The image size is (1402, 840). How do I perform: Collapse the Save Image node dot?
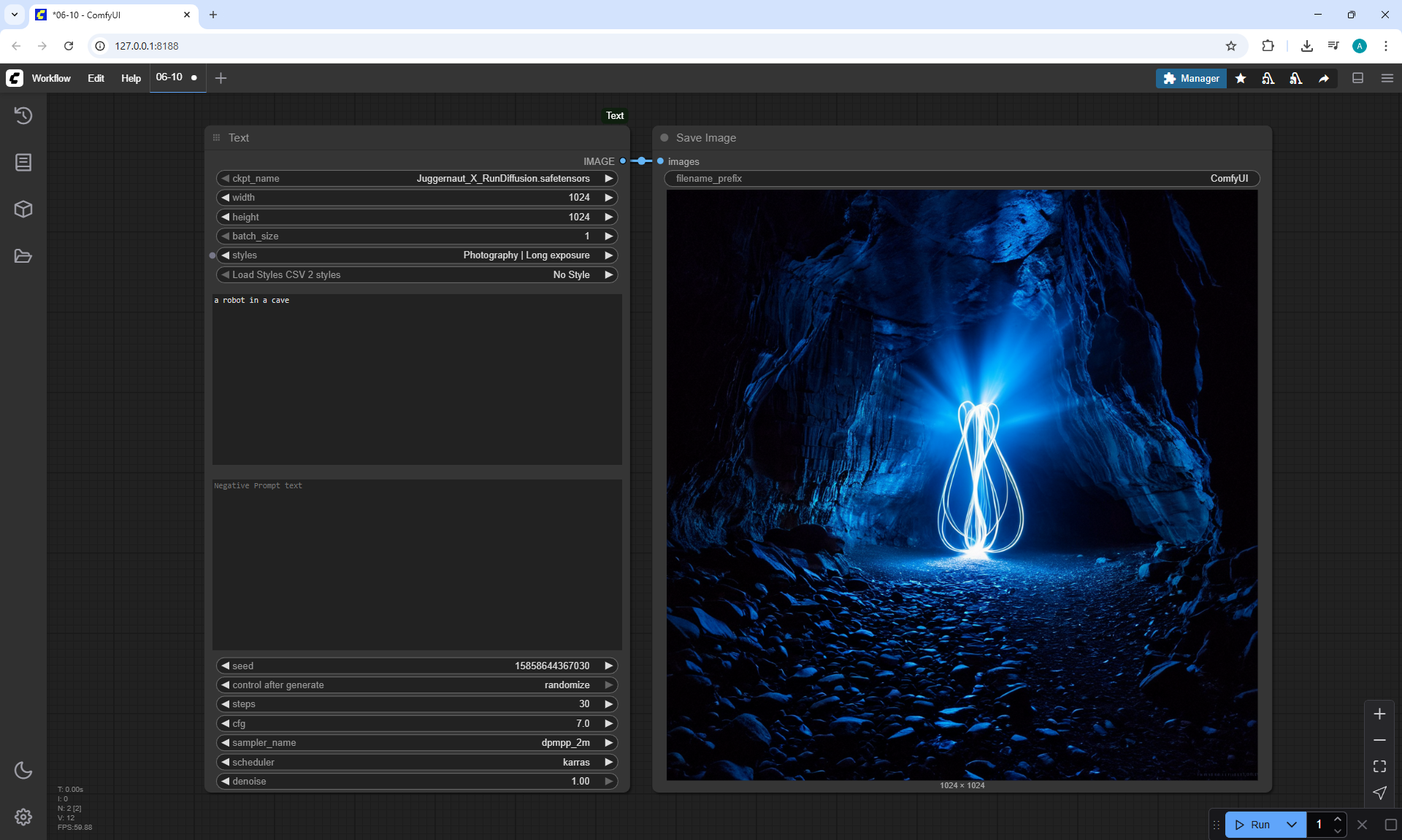(664, 138)
